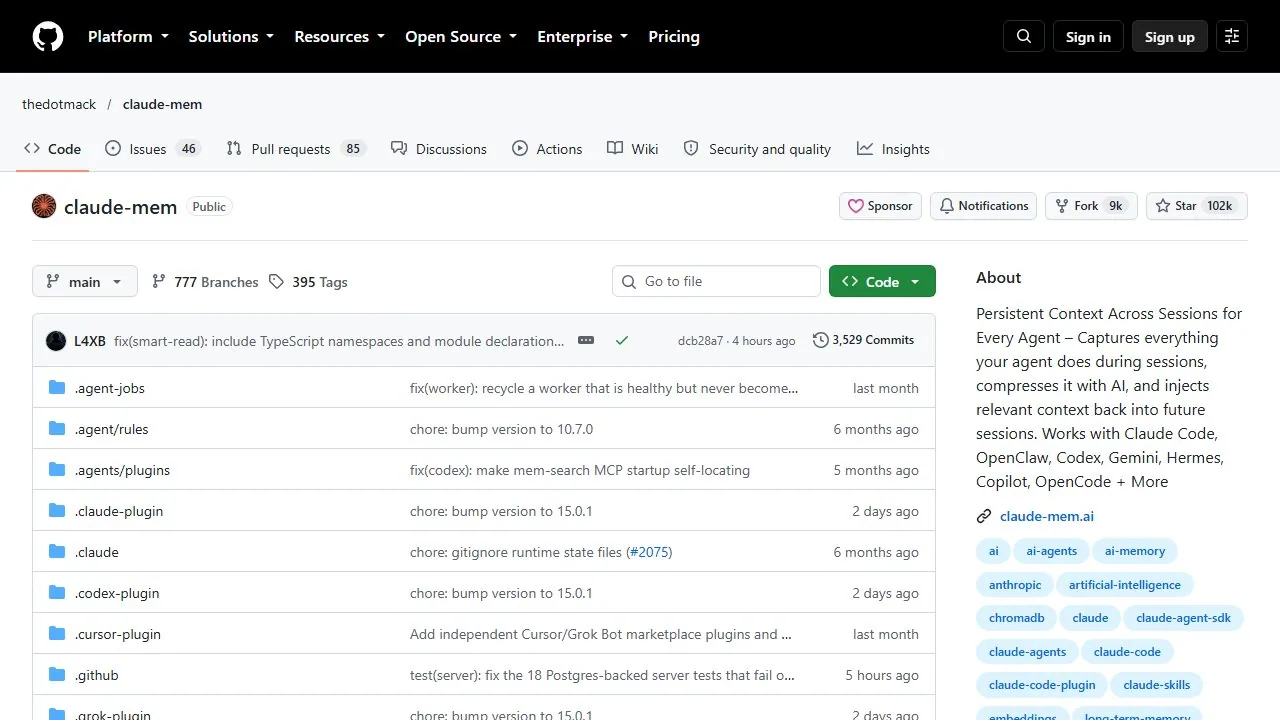Click the GitHub logo home icon
This screenshot has height=720, width=1280.
pos(48,36)
